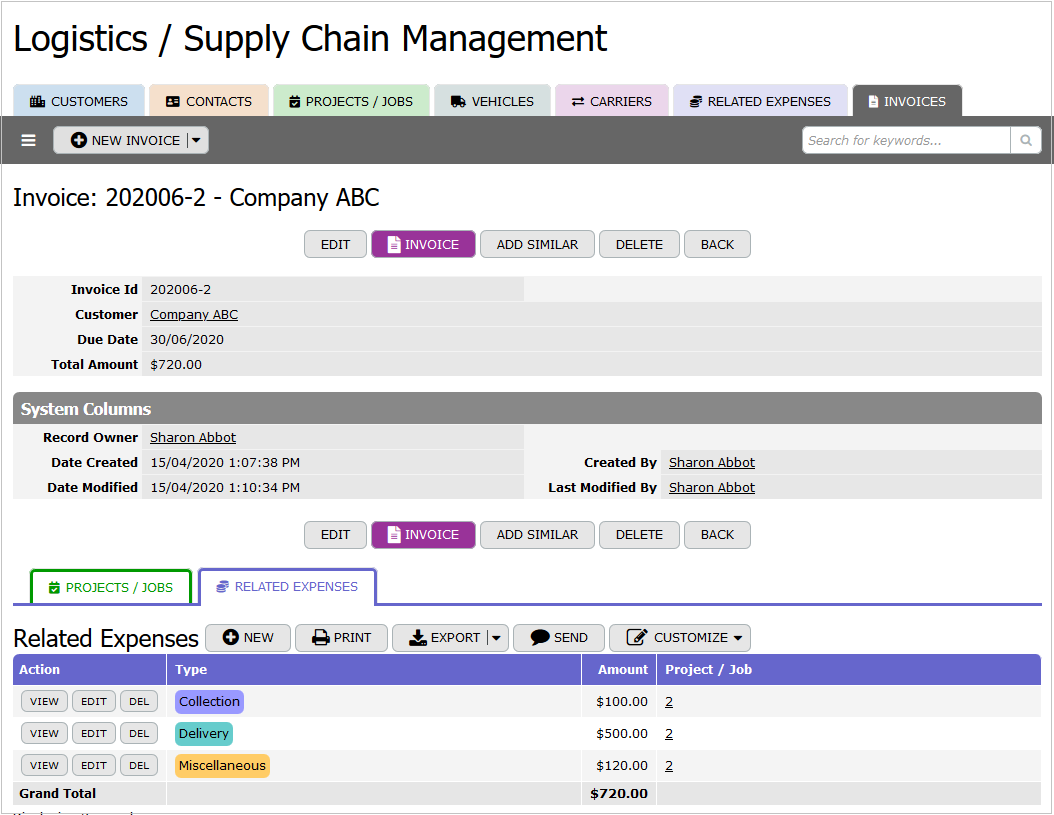Switch to the Vehicles tab

[493, 102]
